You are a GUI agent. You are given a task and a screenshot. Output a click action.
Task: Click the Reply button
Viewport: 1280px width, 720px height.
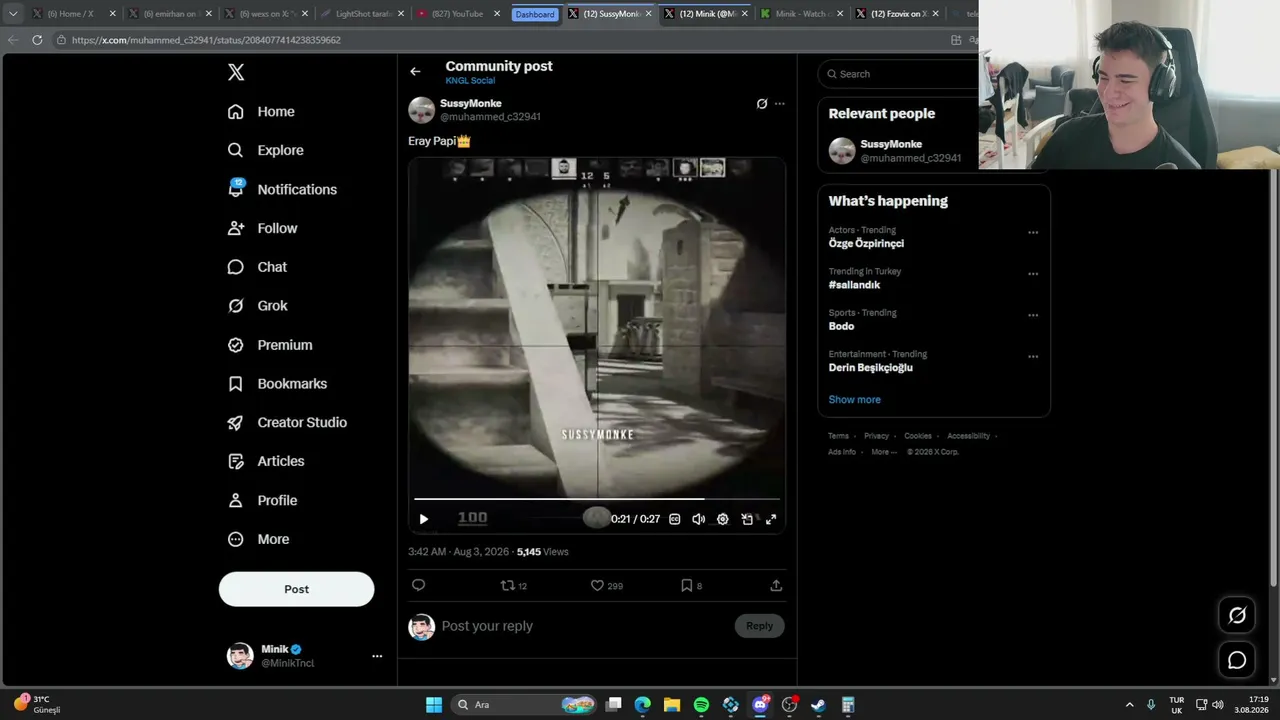click(x=759, y=626)
